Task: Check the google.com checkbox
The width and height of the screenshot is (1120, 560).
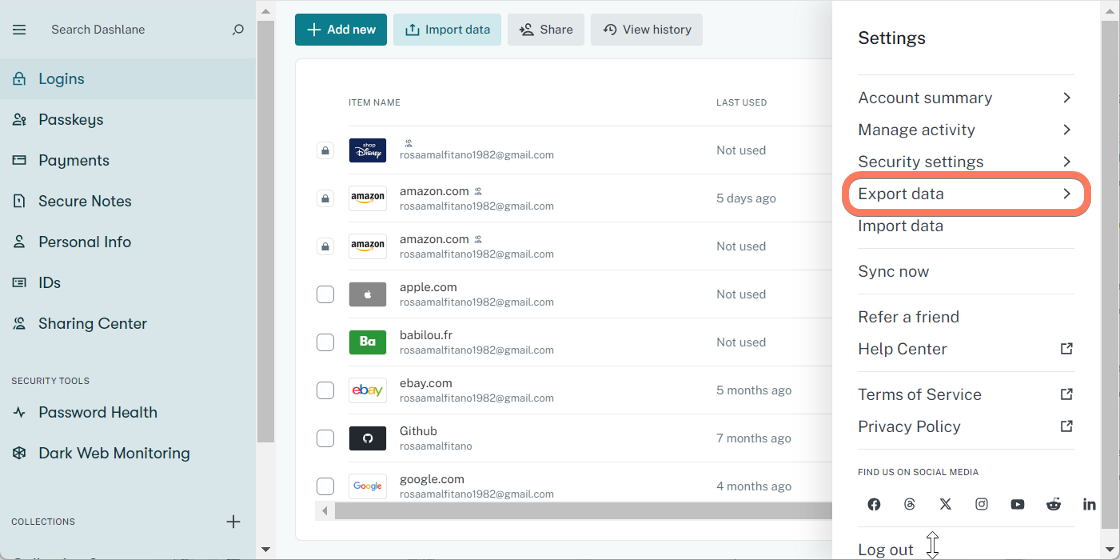Action: 325,486
